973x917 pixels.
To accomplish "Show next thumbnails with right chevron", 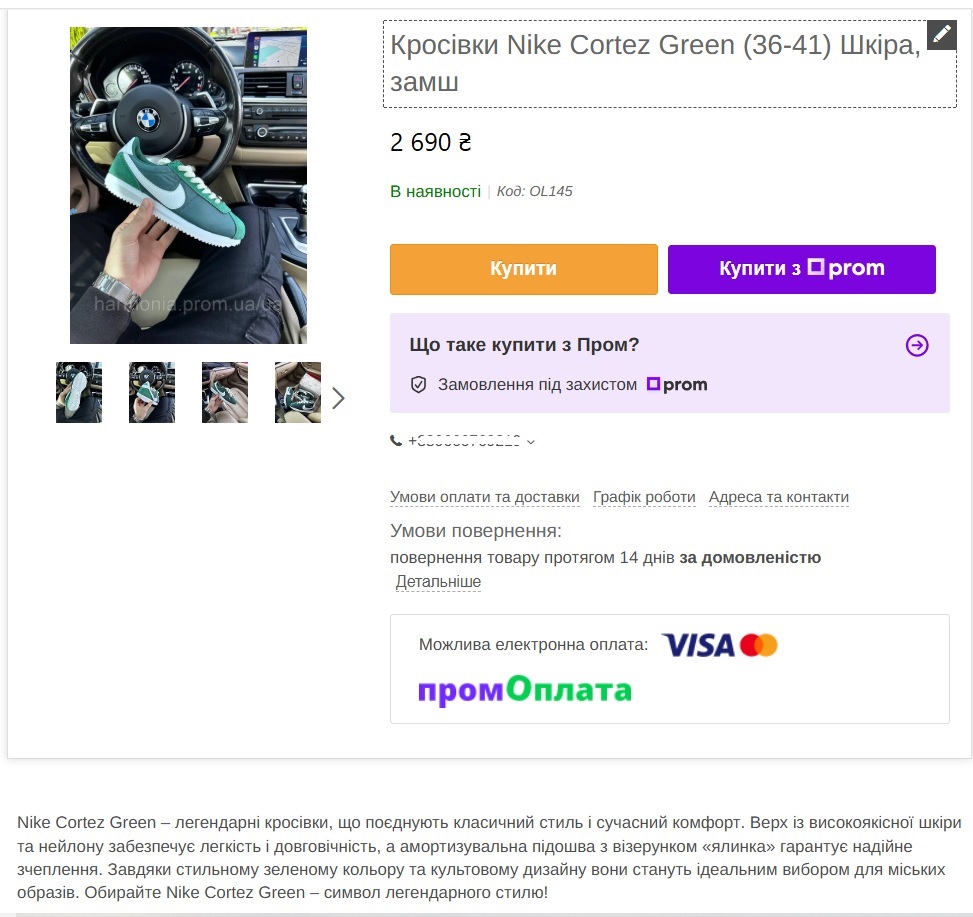I will pyautogui.click(x=338, y=398).
